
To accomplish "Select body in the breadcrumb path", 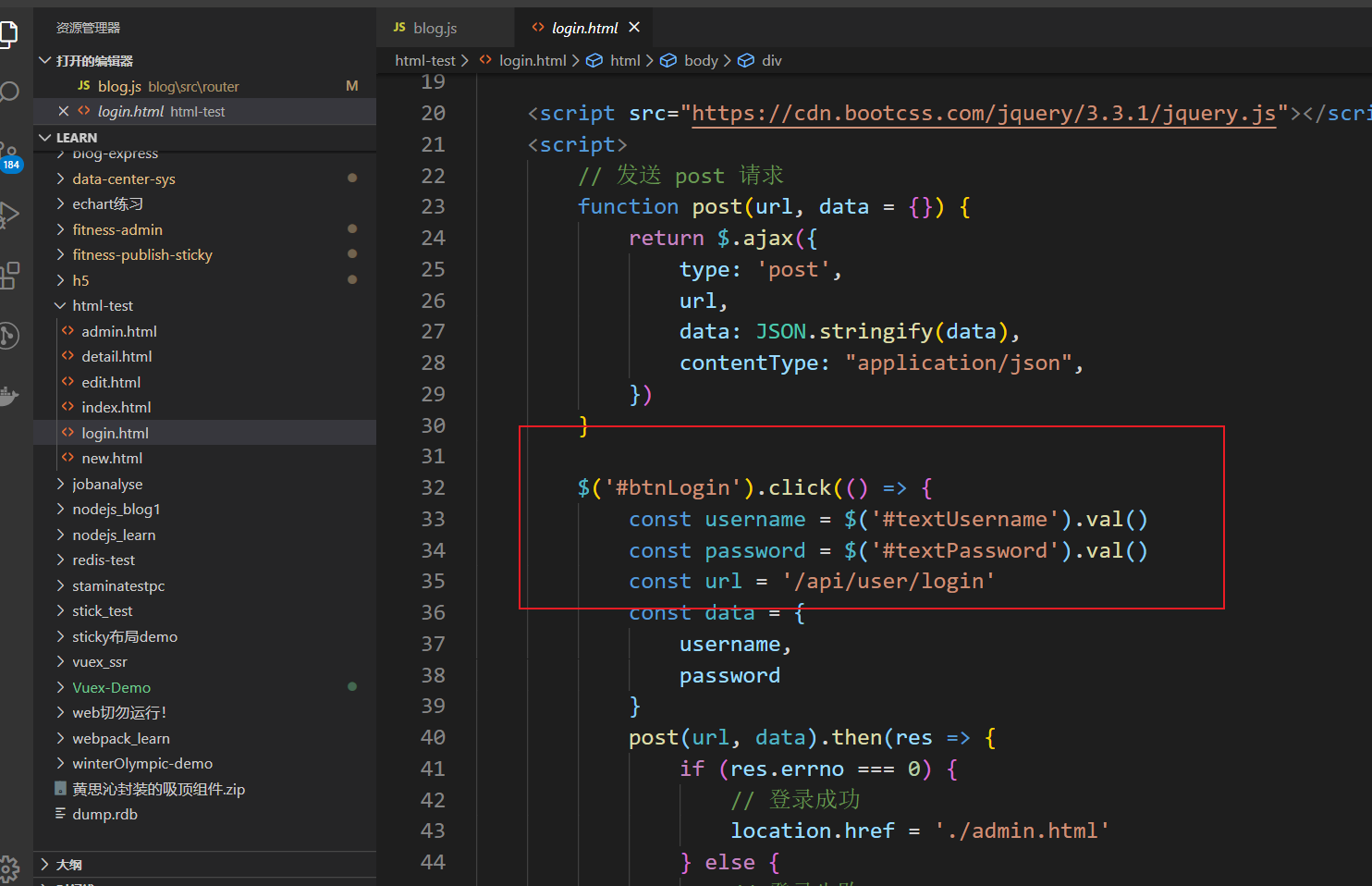I will pos(701,60).
